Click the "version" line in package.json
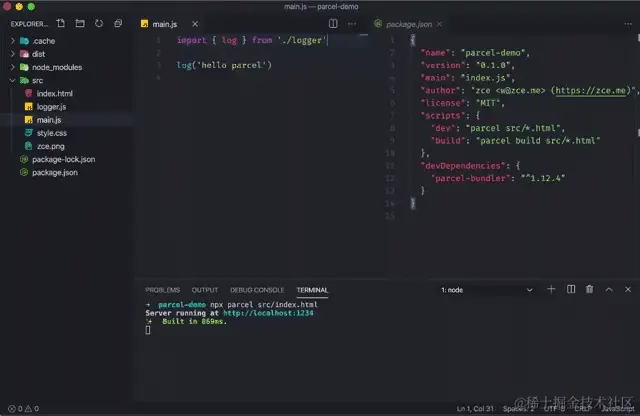Image resolution: width=640 pixels, height=416 pixels. pyautogui.click(x=467, y=65)
